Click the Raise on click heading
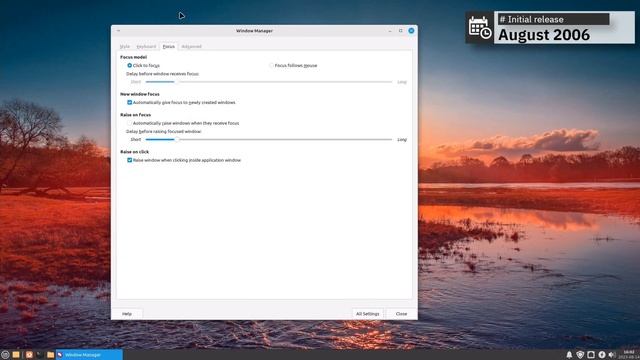This screenshot has width=640, height=360. tap(134, 152)
